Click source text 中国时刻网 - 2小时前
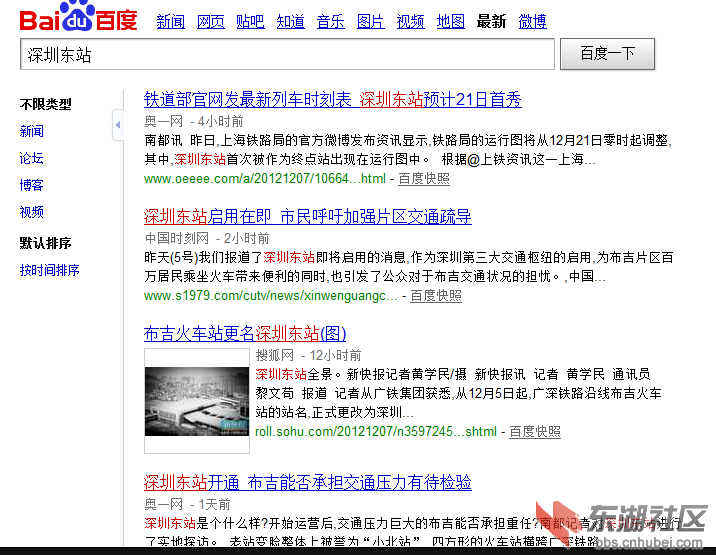This screenshot has width=716, height=555. coord(207,238)
